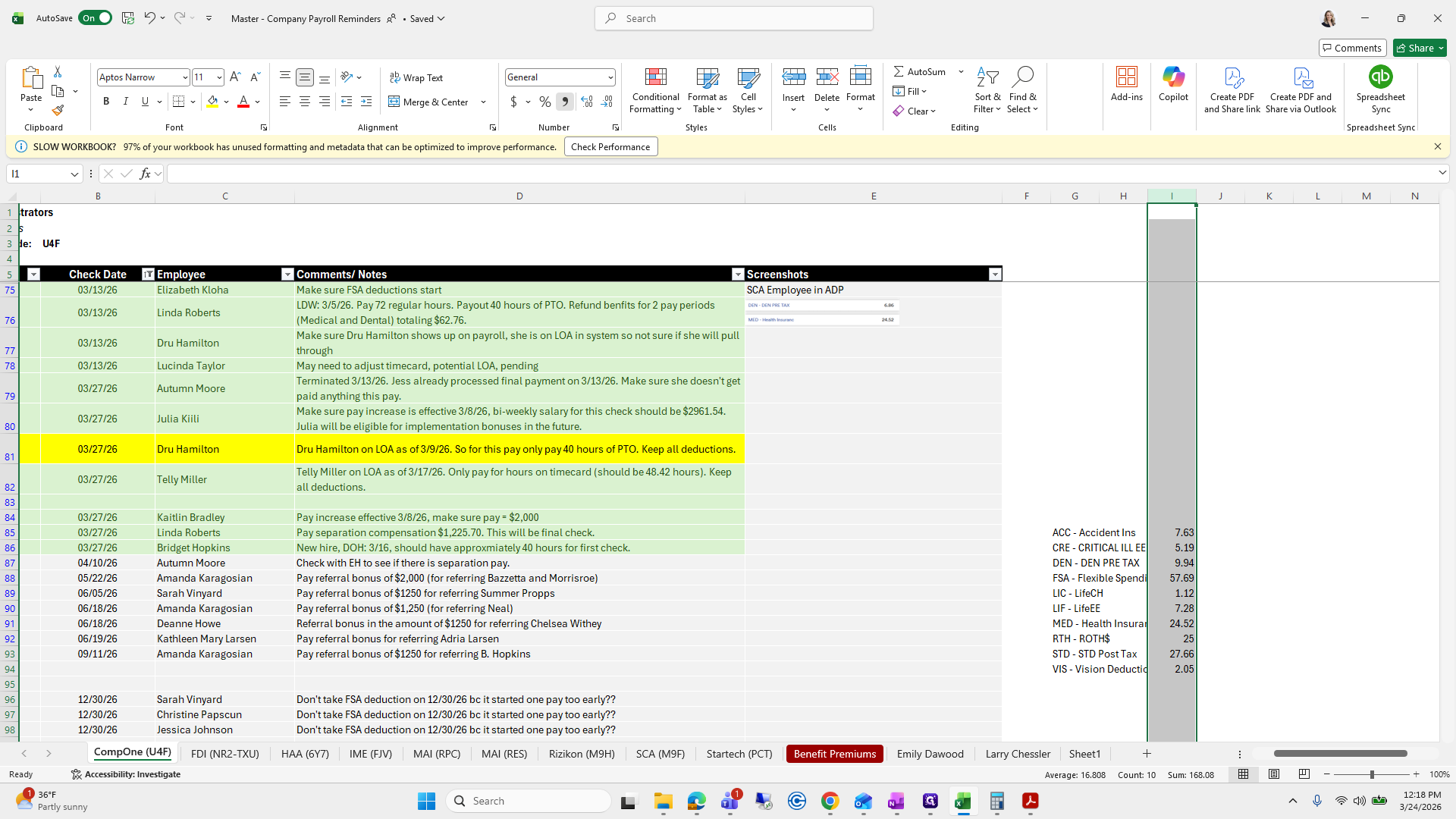Click the Merge & Center icon

coord(394,102)
